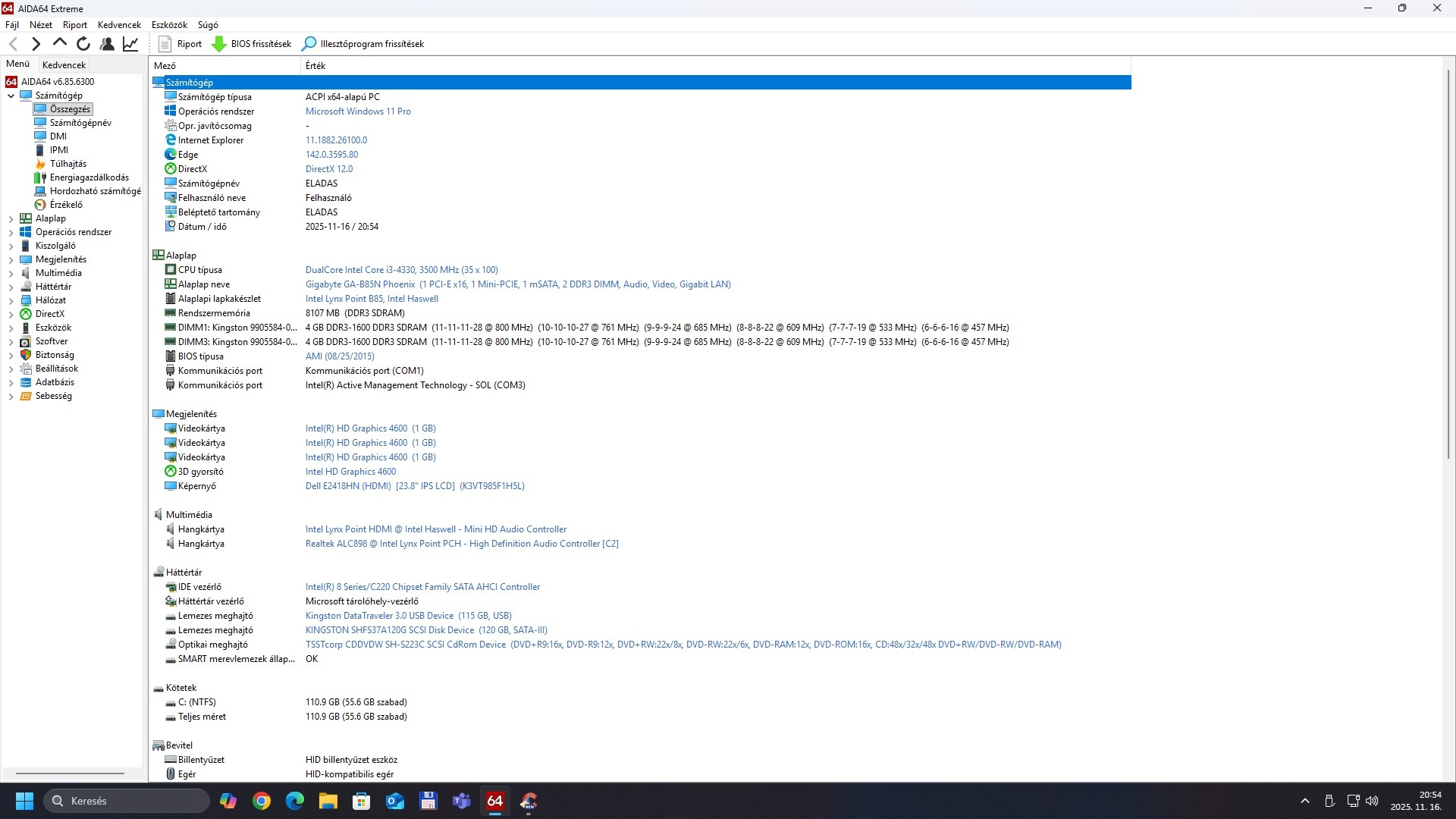Screen dimensions: 1456x819
Task: Click the Refresh icon in toolbar
Action: tap(83, 44)
